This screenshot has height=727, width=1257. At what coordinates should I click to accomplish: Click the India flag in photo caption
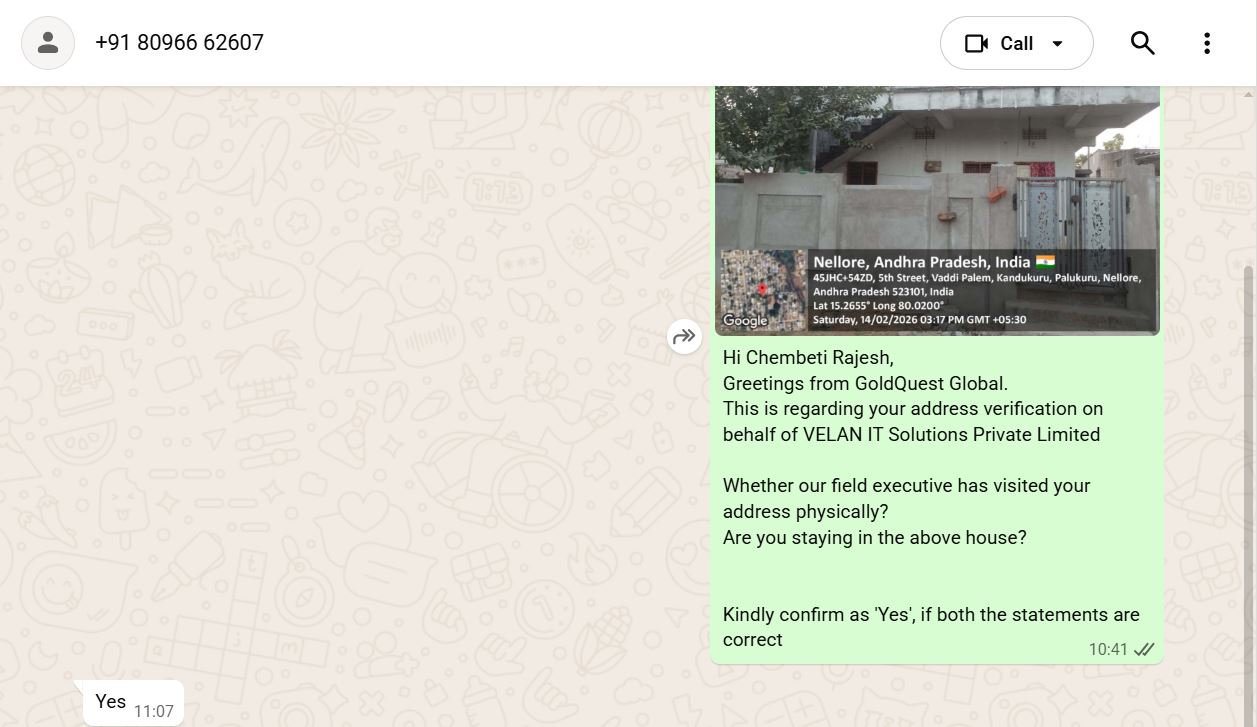click(1045, 262)
